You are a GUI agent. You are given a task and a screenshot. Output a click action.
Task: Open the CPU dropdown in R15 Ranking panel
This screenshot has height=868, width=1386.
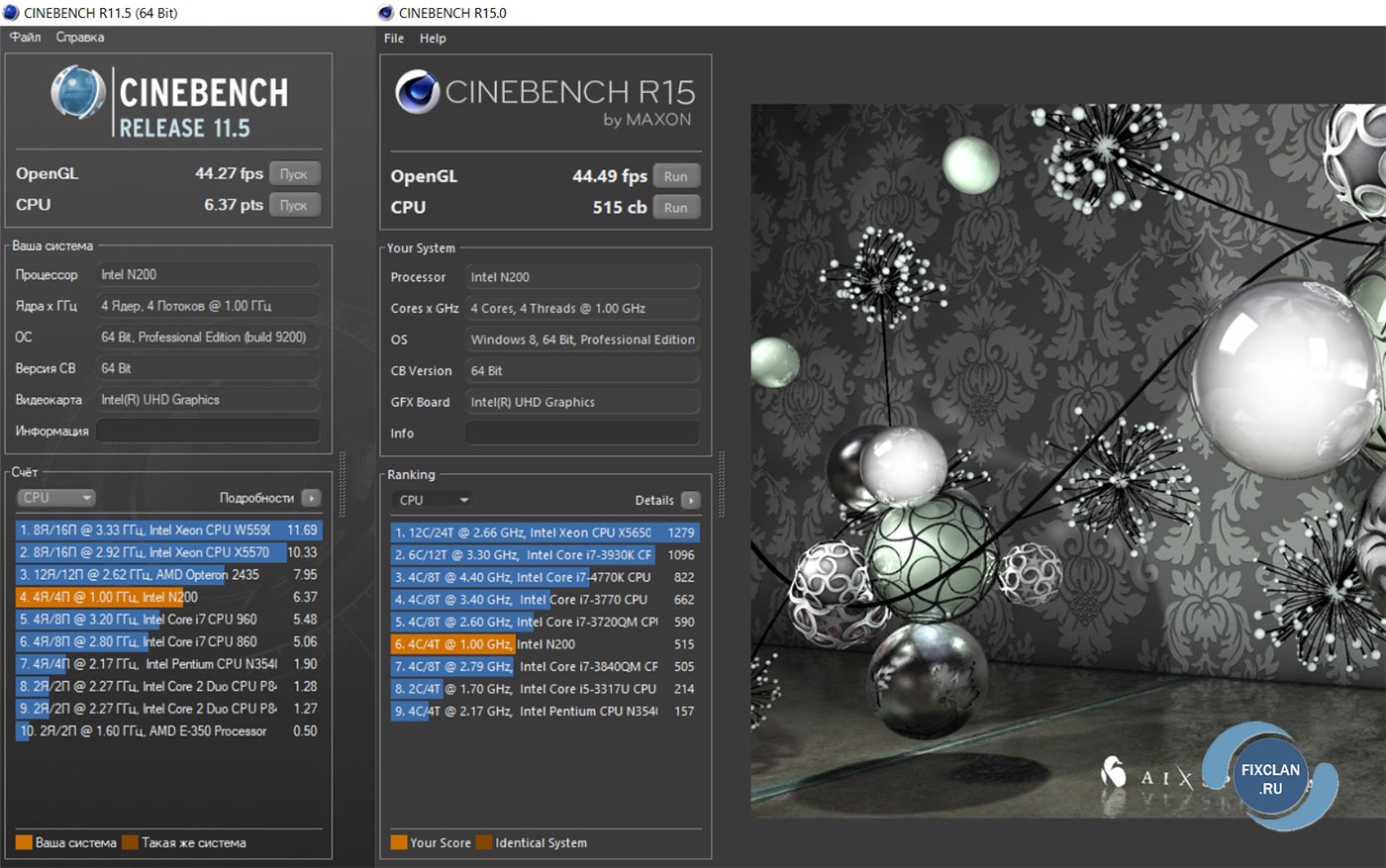coord(433,500)
